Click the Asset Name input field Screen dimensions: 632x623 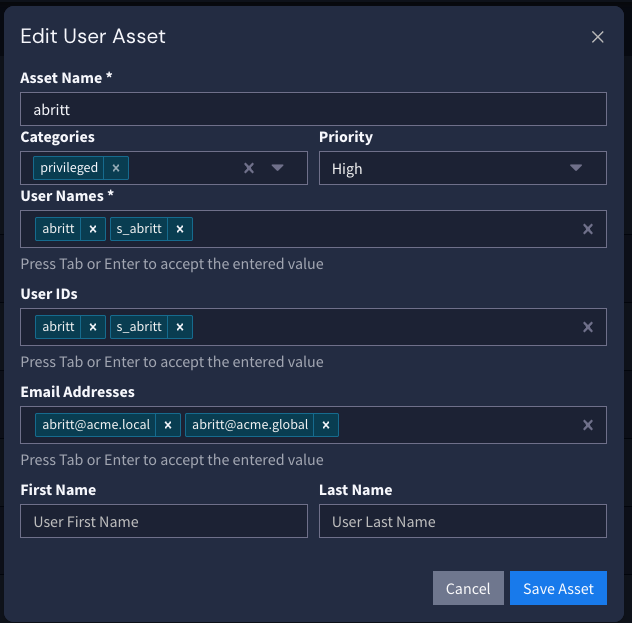[313, 109]
